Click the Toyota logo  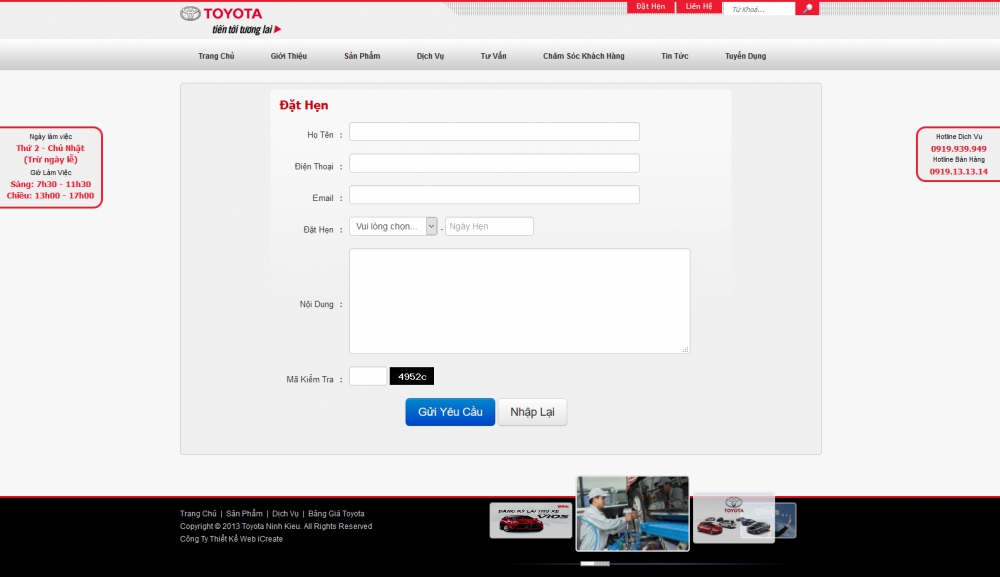pyautogui.click(x=221, y=14)
